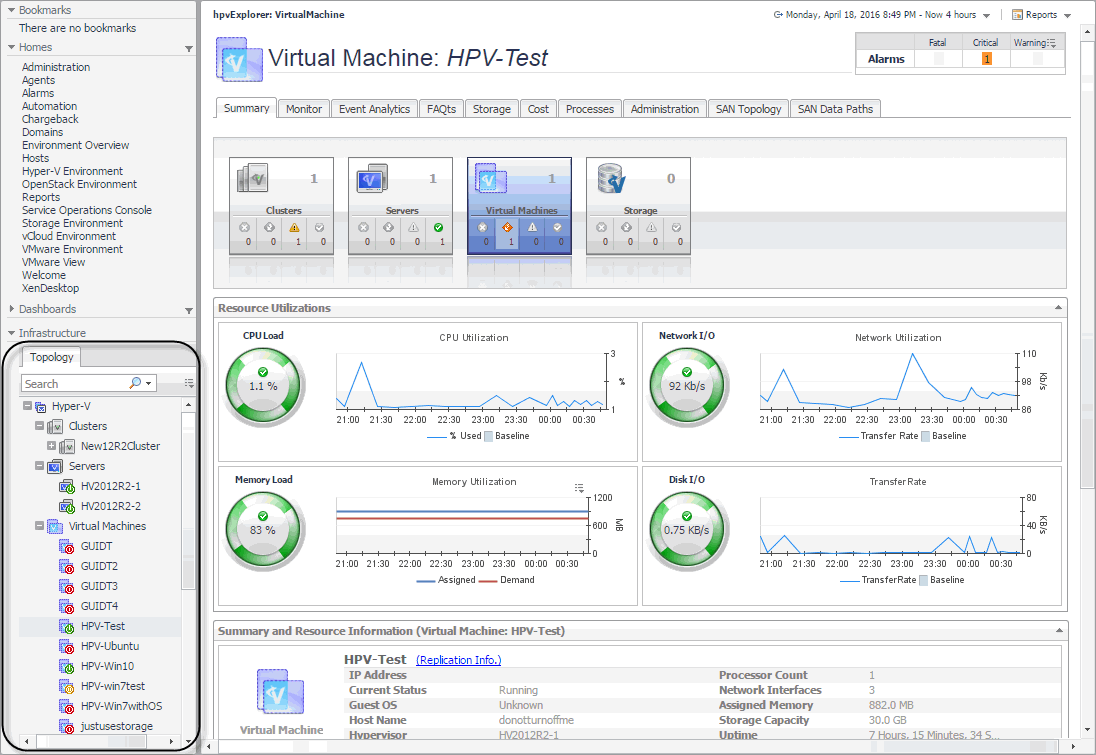Click the HPV-Test header virtual machine icon
The image size is (1096, 755).
[x=238, y=60]
